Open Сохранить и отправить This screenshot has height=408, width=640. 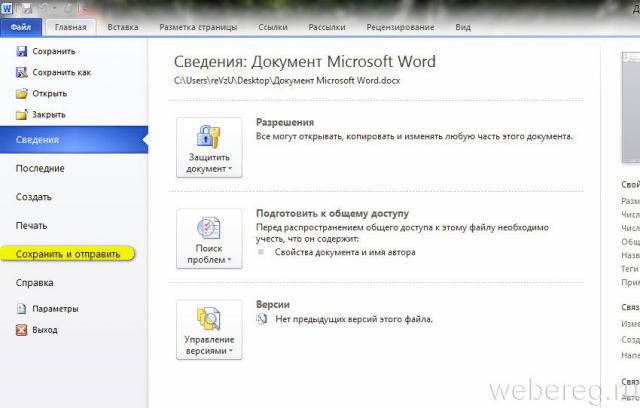click(68, 254)
